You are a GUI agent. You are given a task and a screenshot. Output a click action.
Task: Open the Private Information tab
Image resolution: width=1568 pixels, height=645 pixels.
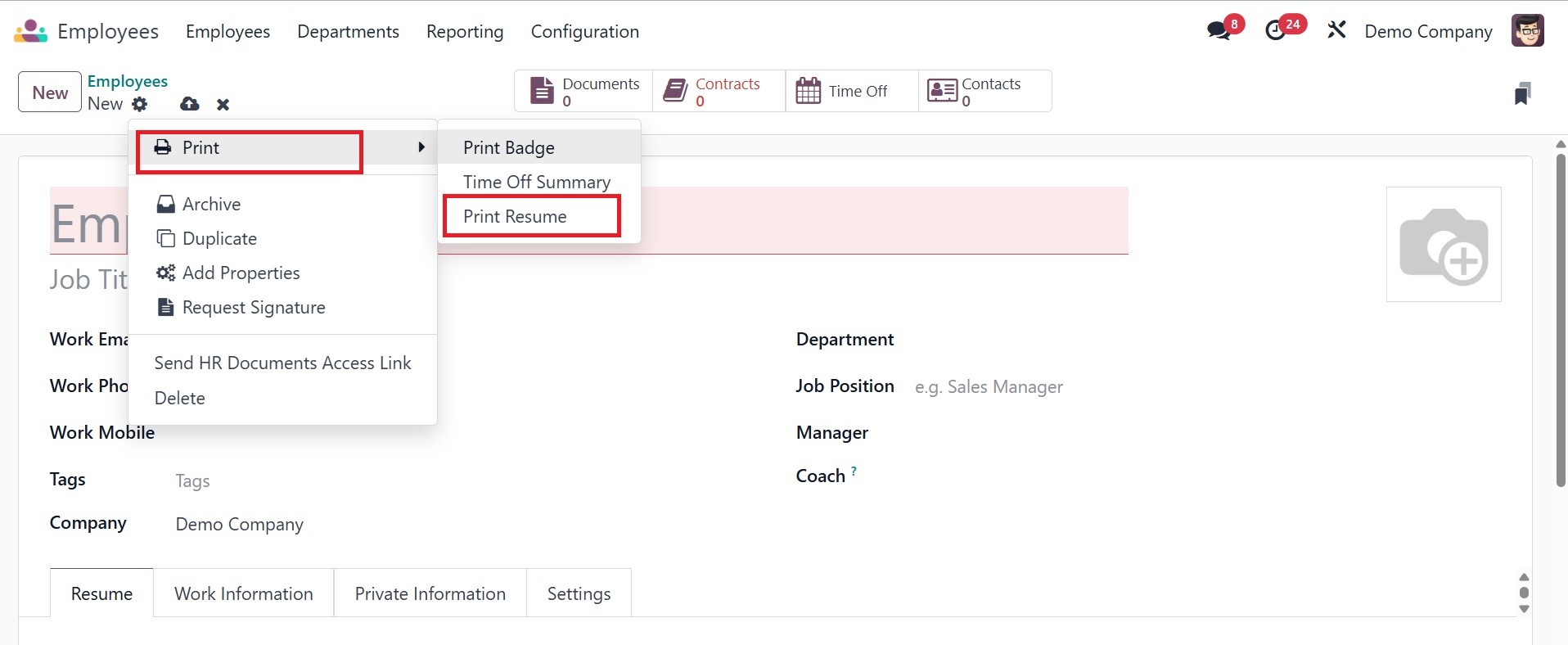[x=430, y=593]
